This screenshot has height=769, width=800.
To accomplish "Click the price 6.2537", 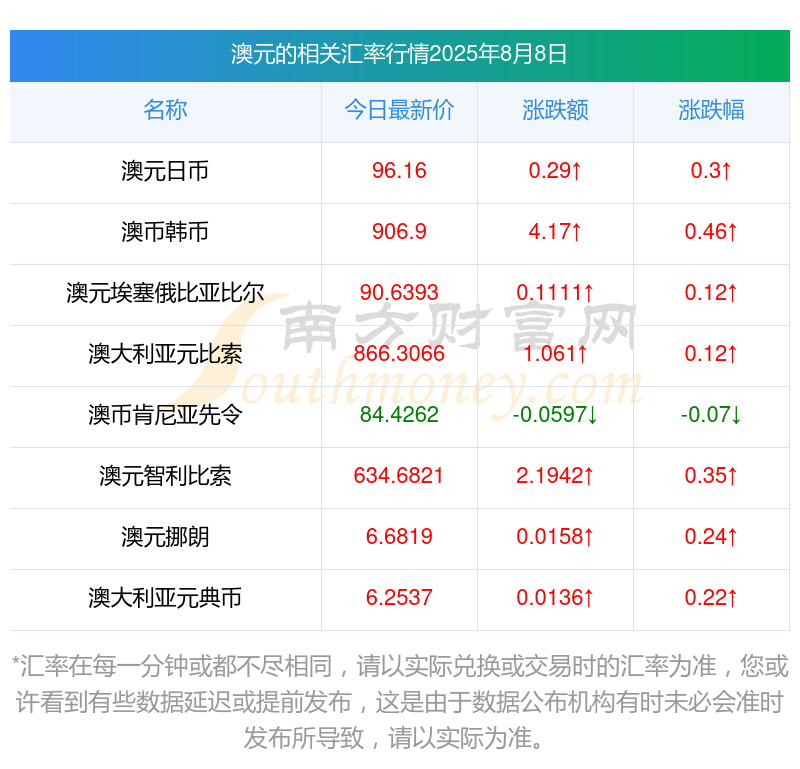I will [399, 598].
